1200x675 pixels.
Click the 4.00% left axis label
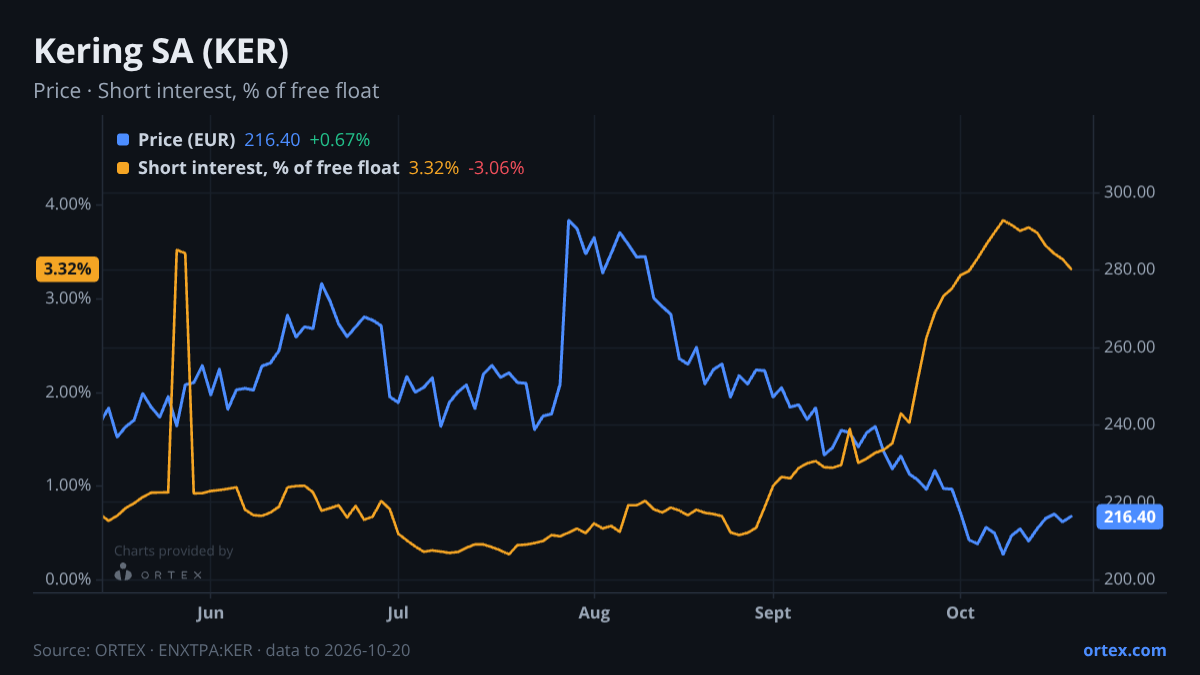point(69,204)
